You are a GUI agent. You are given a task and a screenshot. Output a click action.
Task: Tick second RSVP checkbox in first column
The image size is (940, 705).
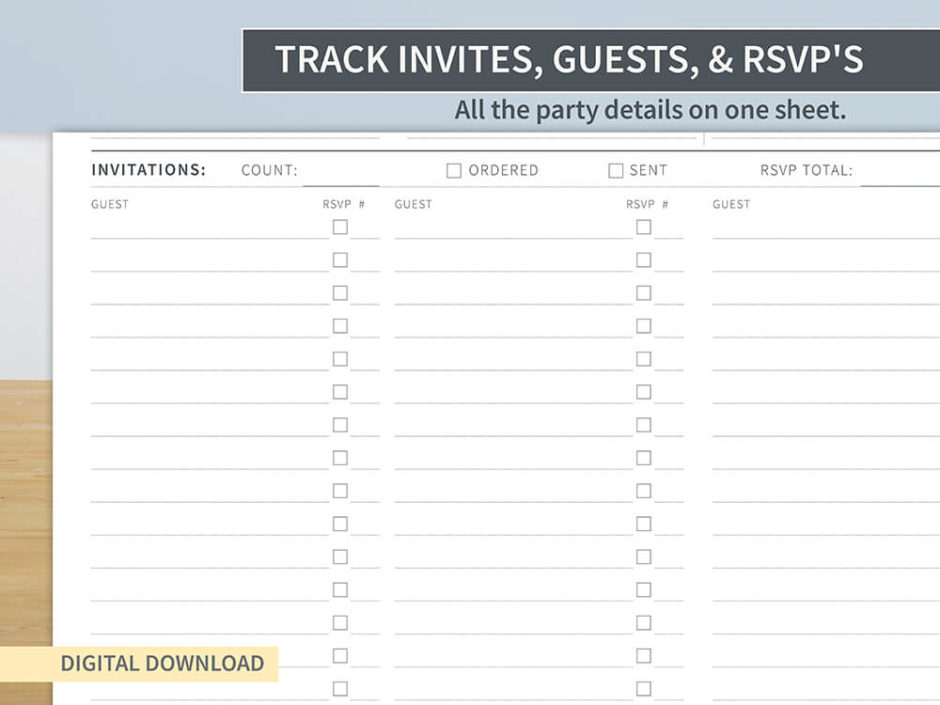pos(340,260)
